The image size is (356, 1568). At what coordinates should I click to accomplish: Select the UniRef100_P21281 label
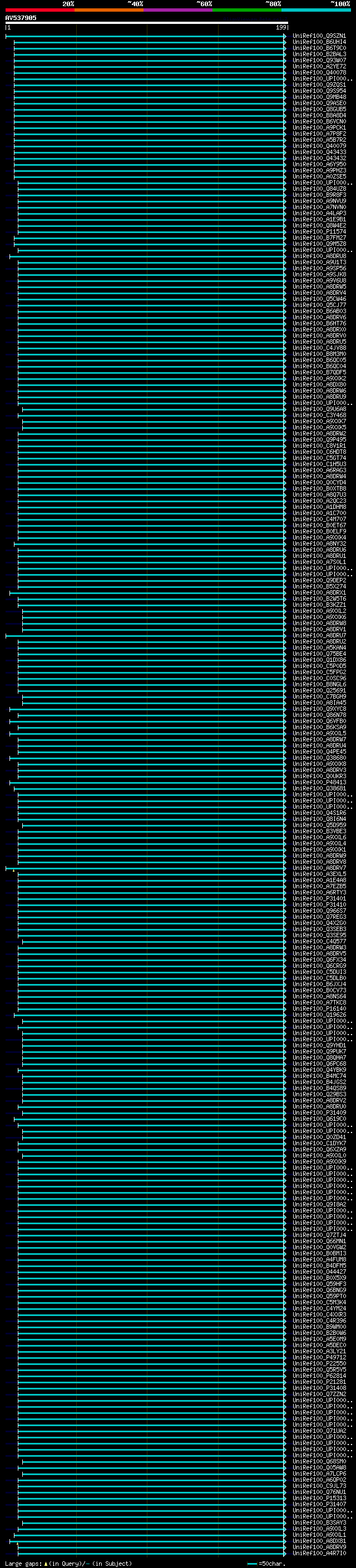319,1382
